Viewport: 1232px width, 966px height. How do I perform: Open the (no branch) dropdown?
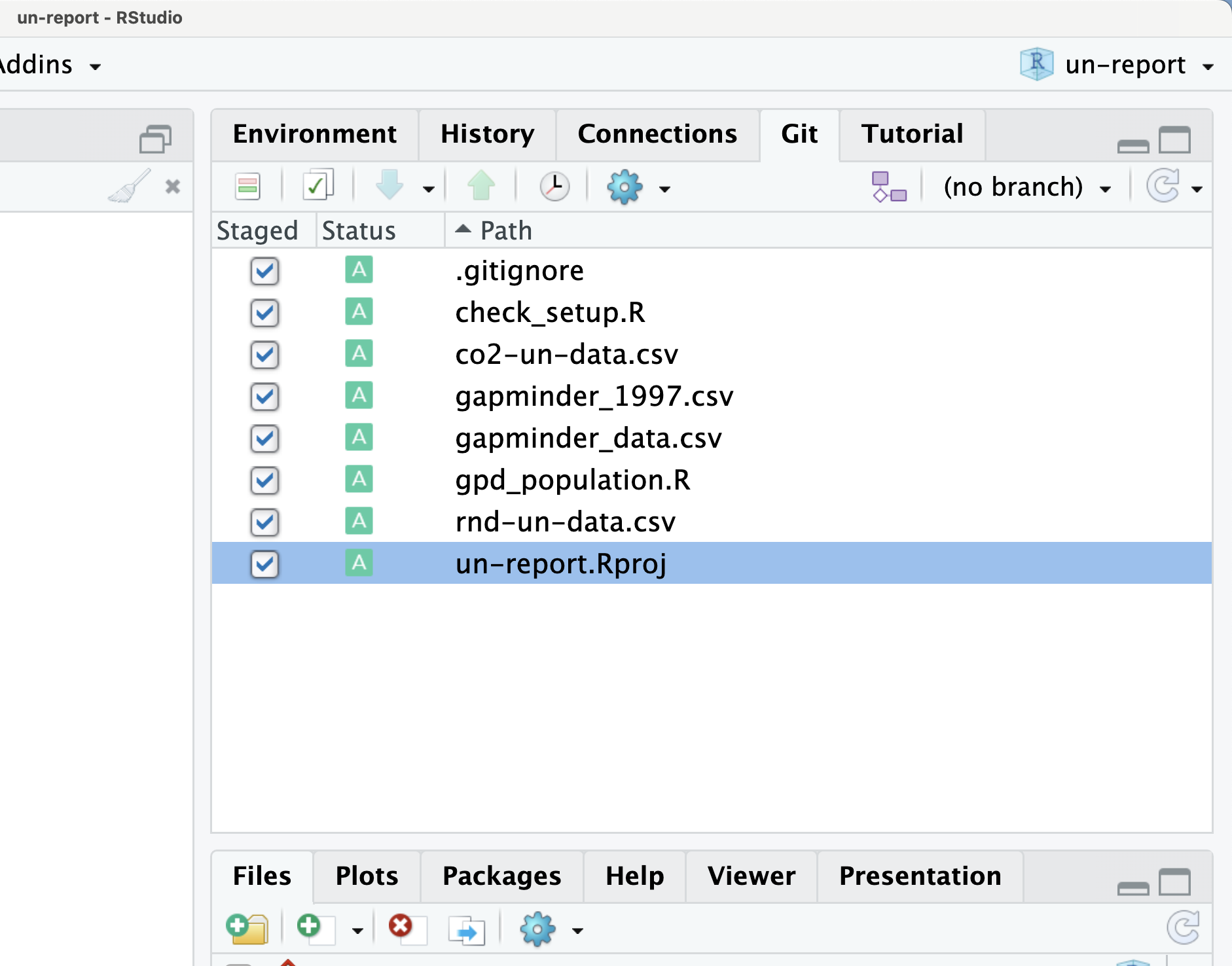pos(1026,187)
